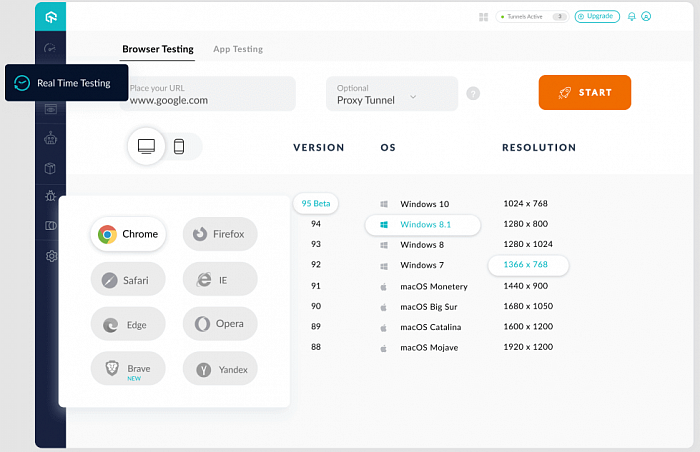Screen dimensions: 700x452
Task: Select Windows 8.1 OS
Action: (423, 225)
